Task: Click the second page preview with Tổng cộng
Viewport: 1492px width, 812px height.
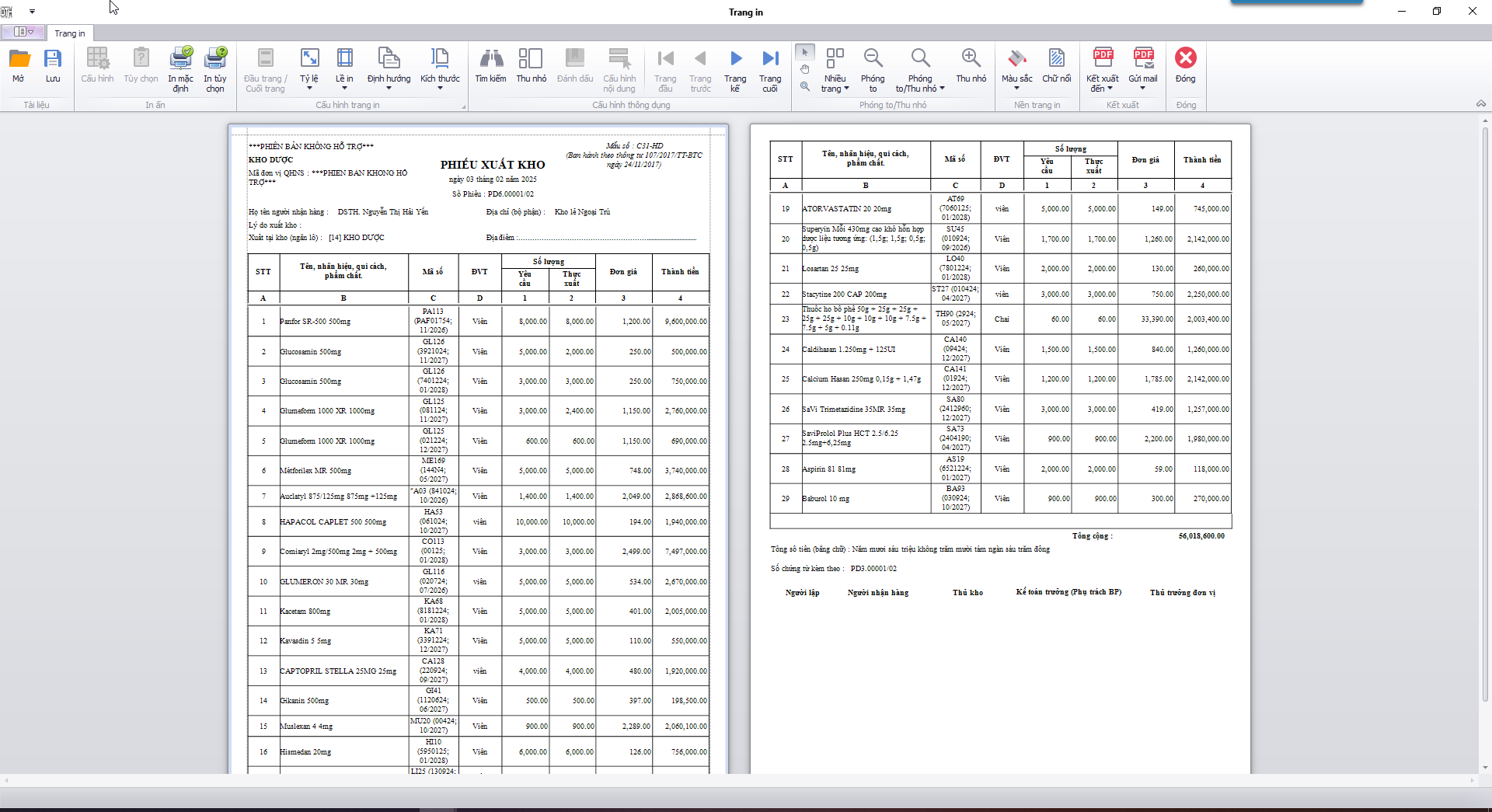Action: [x=1000, y=449]
